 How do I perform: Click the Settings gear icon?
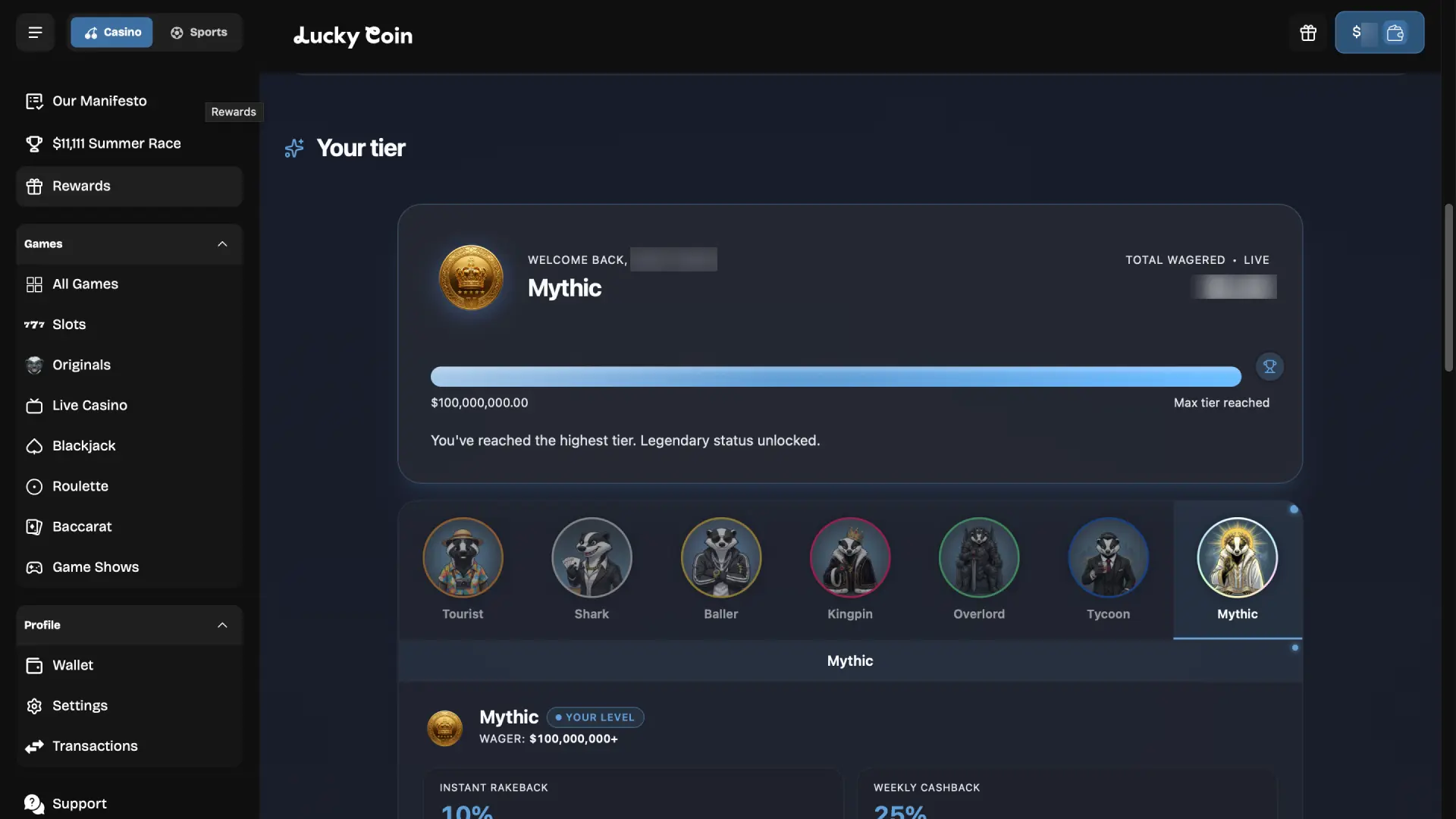click(x=34, y=707)
